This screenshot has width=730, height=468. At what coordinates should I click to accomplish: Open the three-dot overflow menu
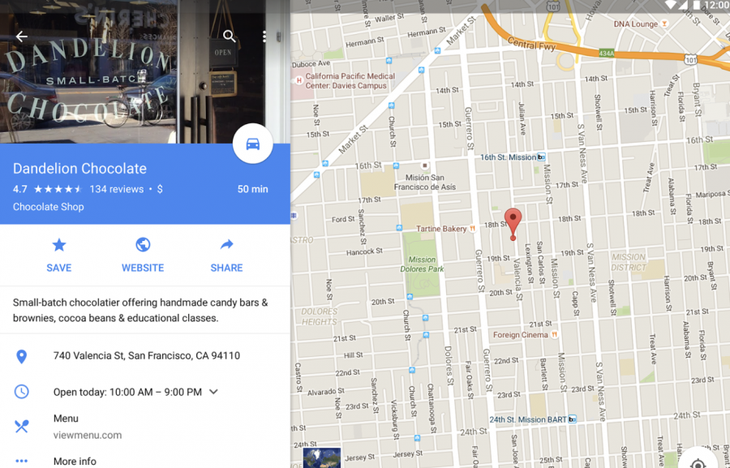[x=264, y=36]
